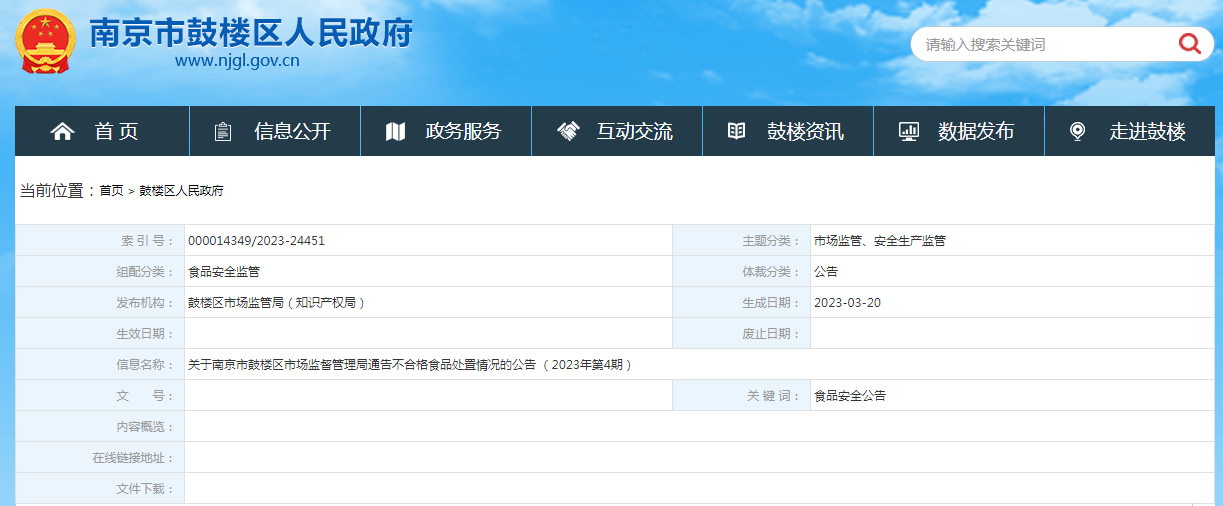Focus the search keyword input field
Screen dimensions: 1223x506
tap(1040, 44)
